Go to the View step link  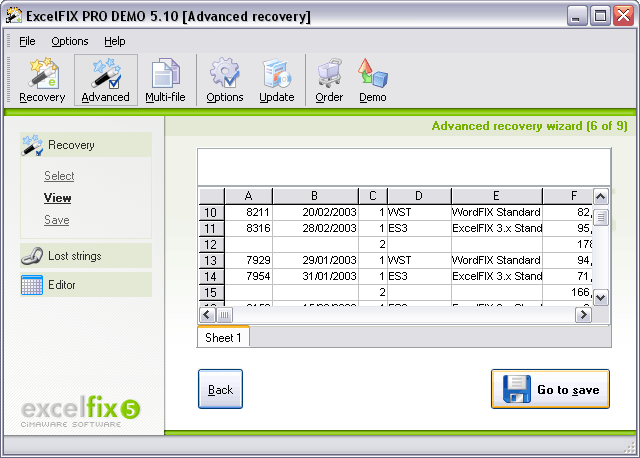pos(58,198)
